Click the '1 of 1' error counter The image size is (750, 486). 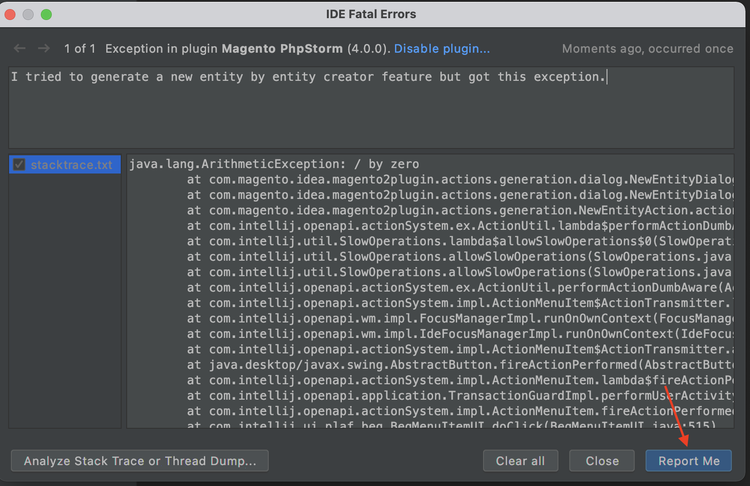coord(80,48)
